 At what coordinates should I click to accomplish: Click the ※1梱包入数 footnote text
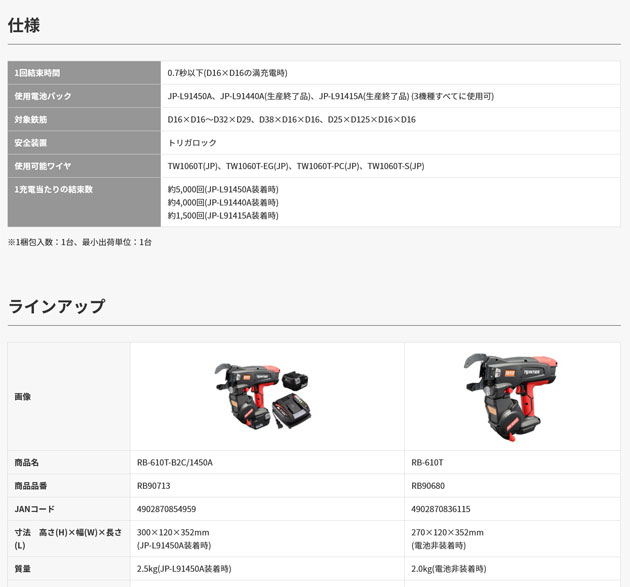pos(80,242)
